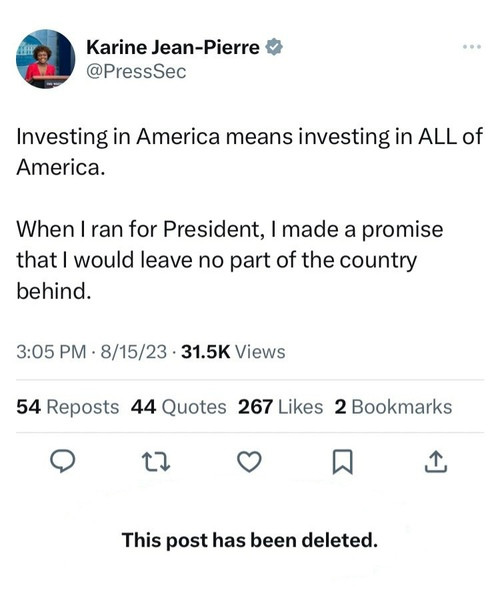Bookmark the post with bookmark icon
The width and height of the screenshot is (500, 604).
(342, 461)
